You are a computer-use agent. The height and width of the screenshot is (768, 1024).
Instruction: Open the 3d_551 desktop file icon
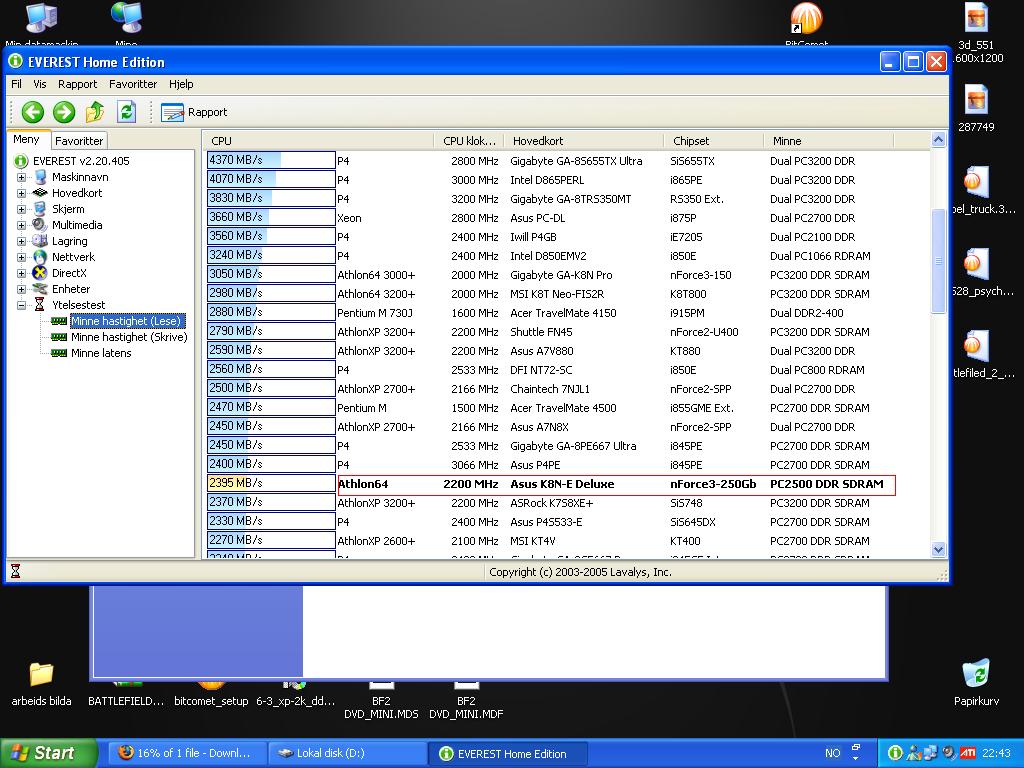[976, 18]
